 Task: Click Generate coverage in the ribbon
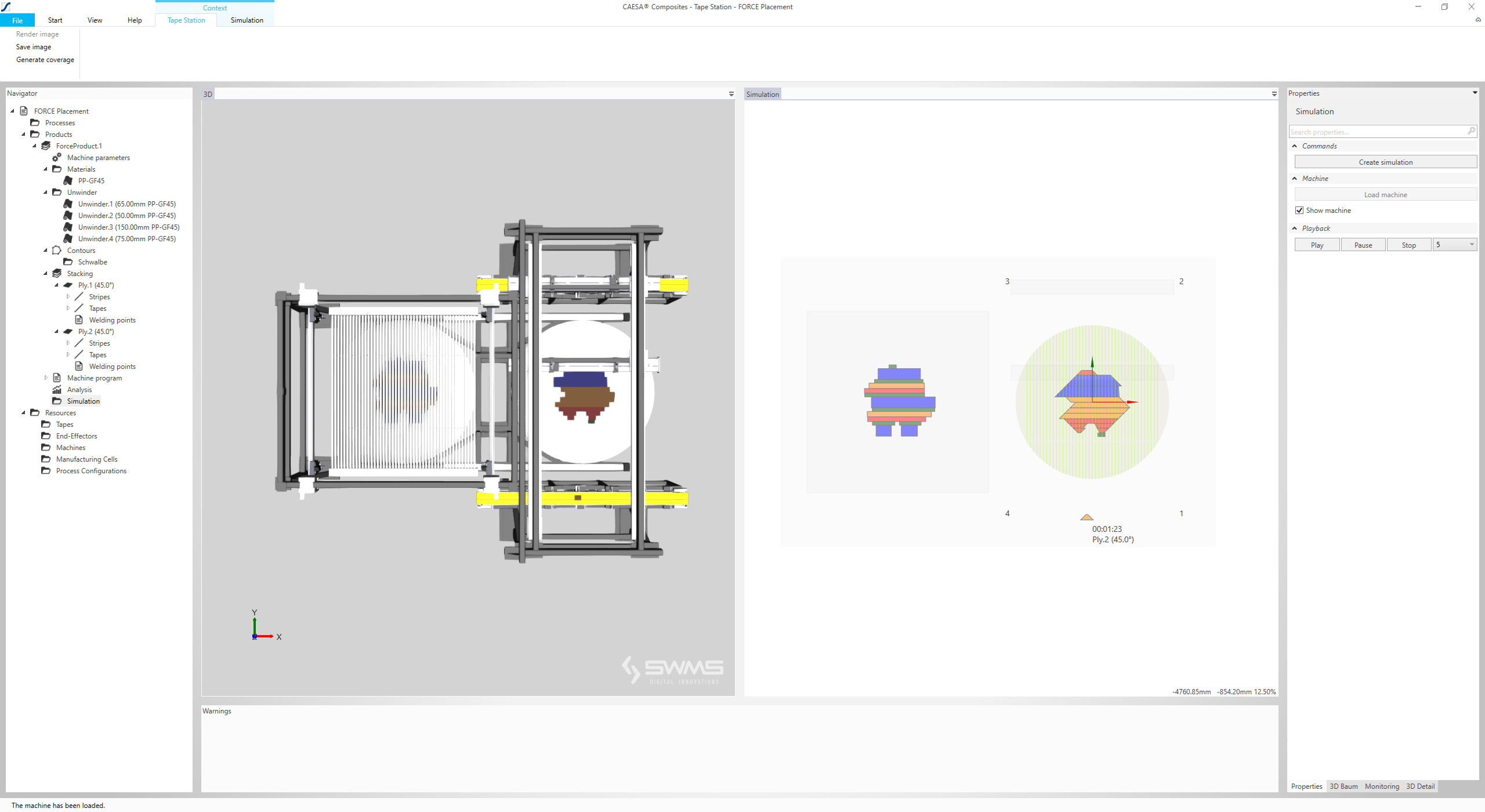point(45,60)
